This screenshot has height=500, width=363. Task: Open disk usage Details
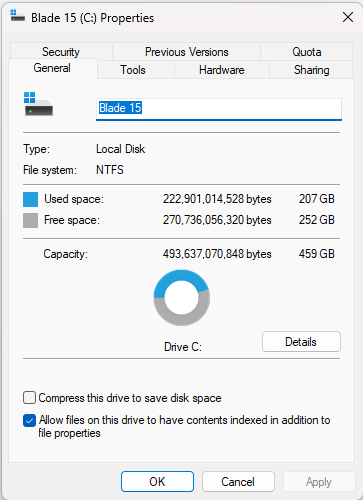coord(301,341)
